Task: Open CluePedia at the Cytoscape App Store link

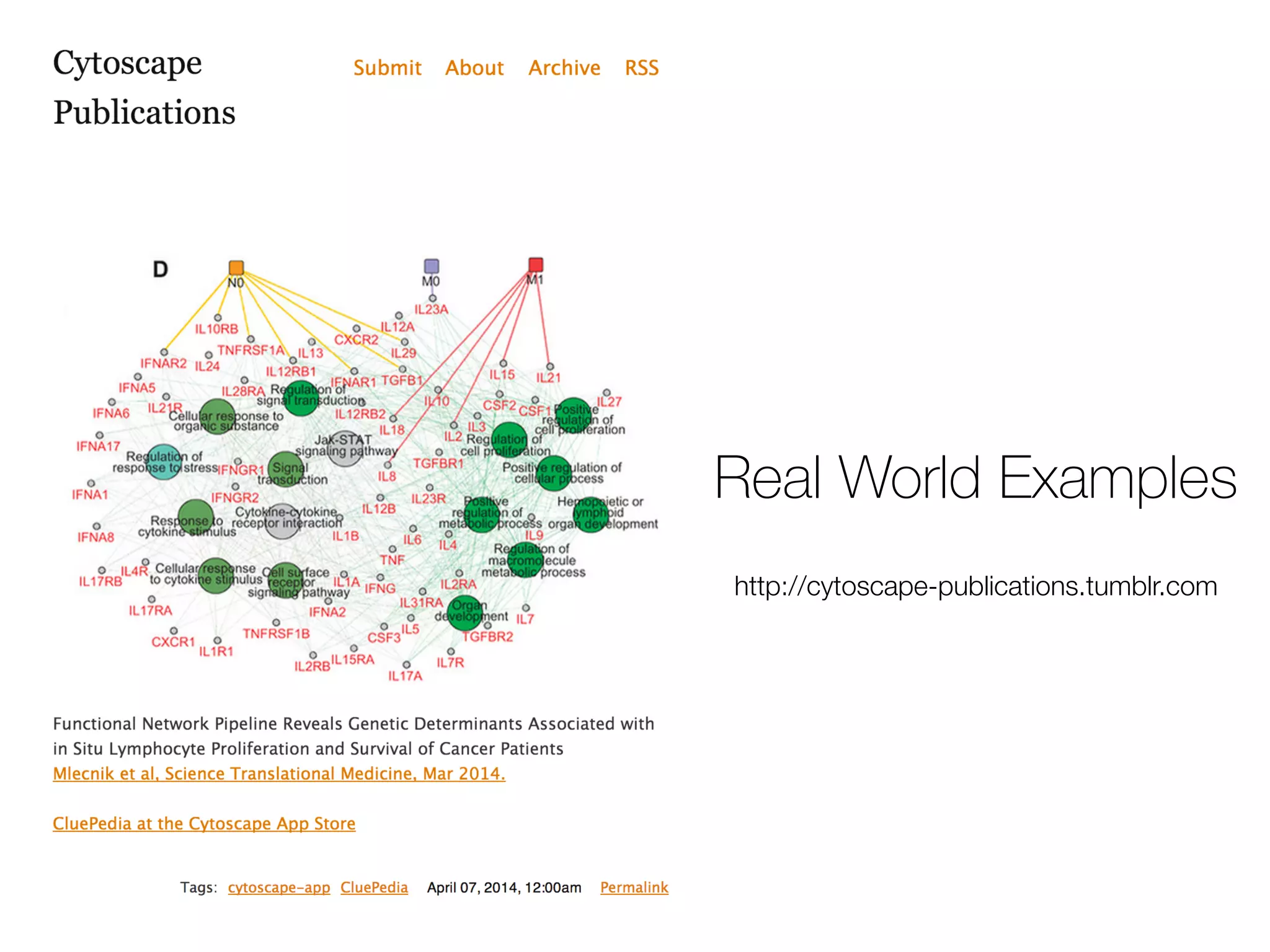Action: pos(204,823)
